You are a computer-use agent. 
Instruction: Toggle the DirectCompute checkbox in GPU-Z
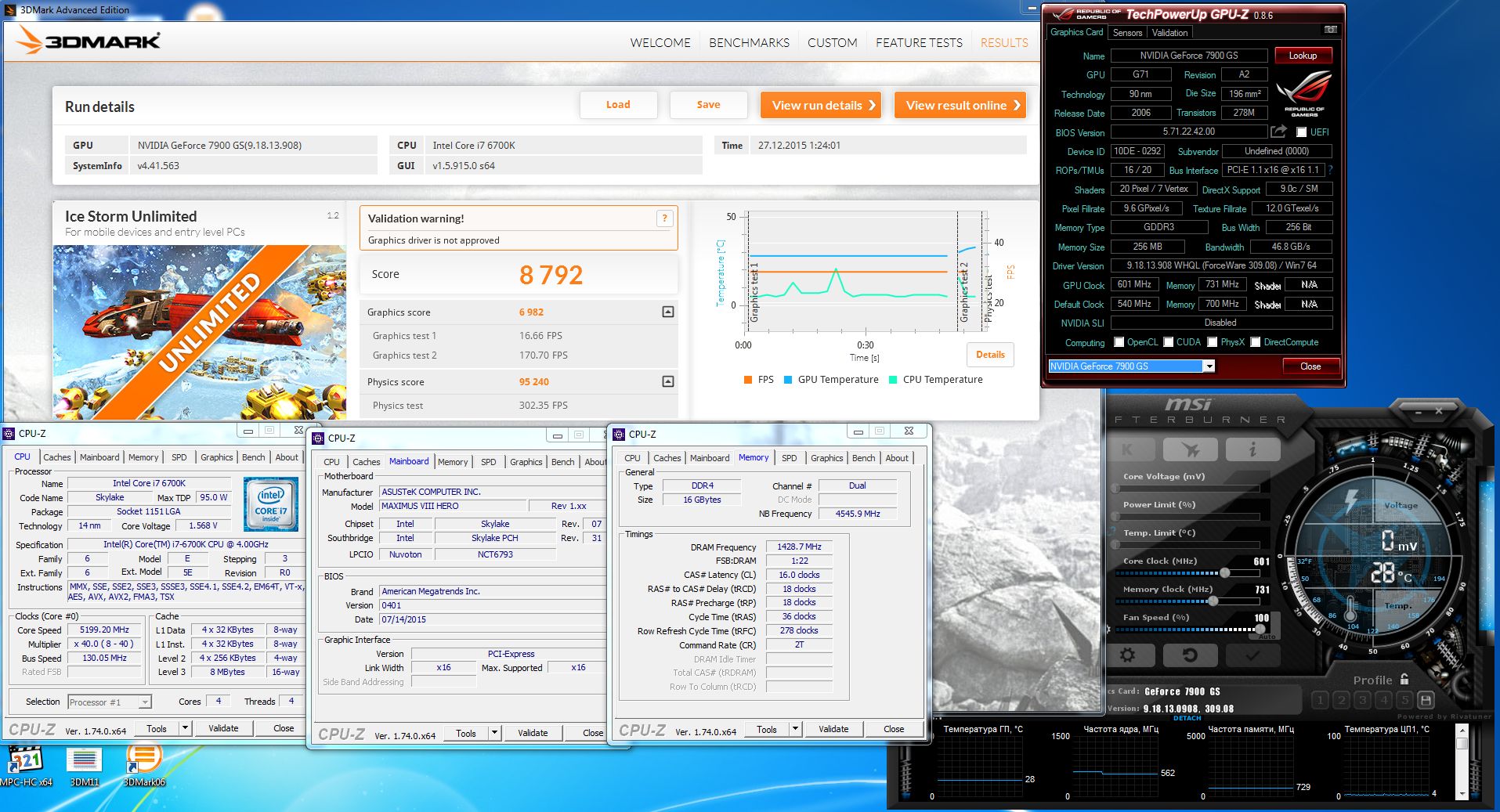tap(1255, 342)
